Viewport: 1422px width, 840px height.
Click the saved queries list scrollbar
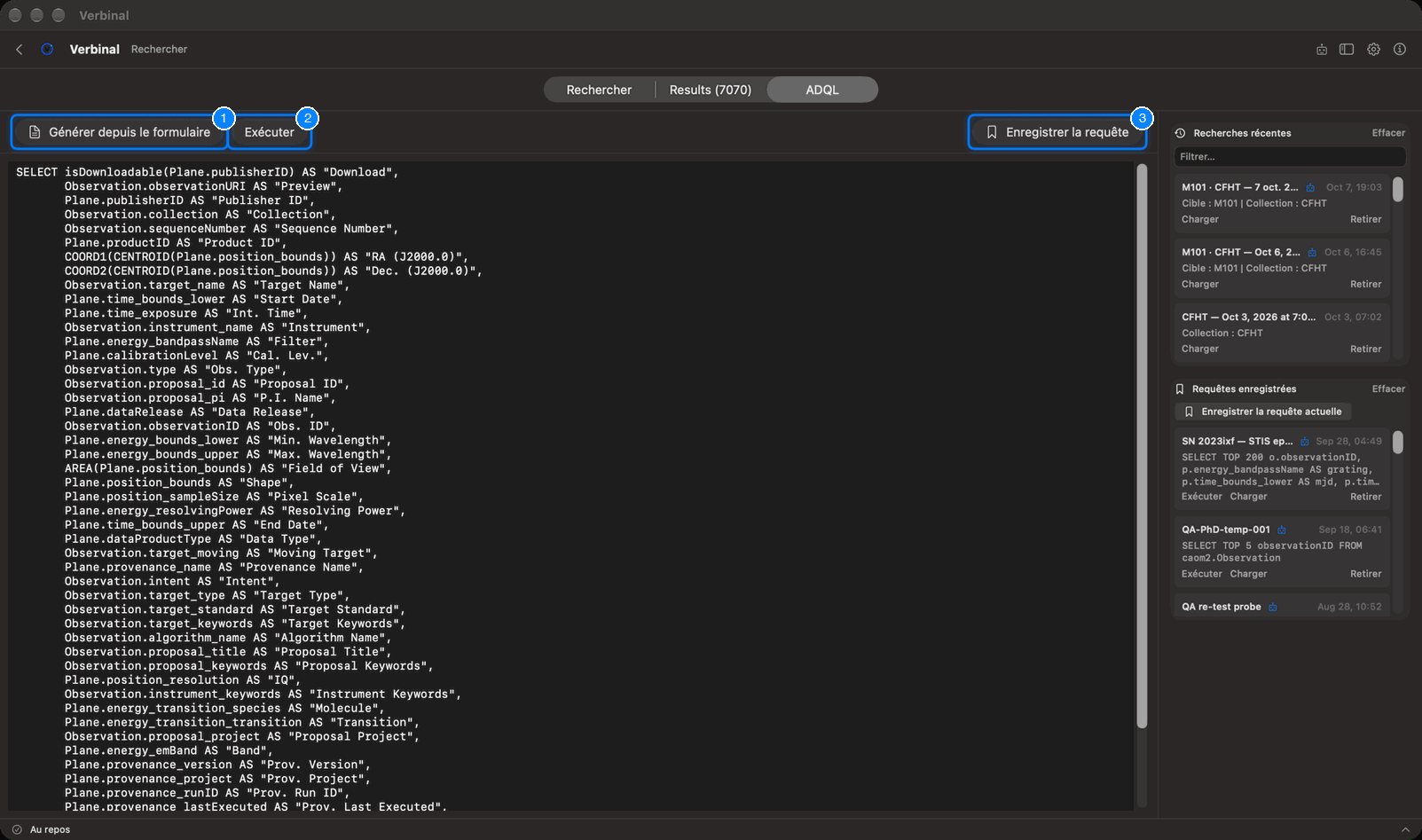1398,443
